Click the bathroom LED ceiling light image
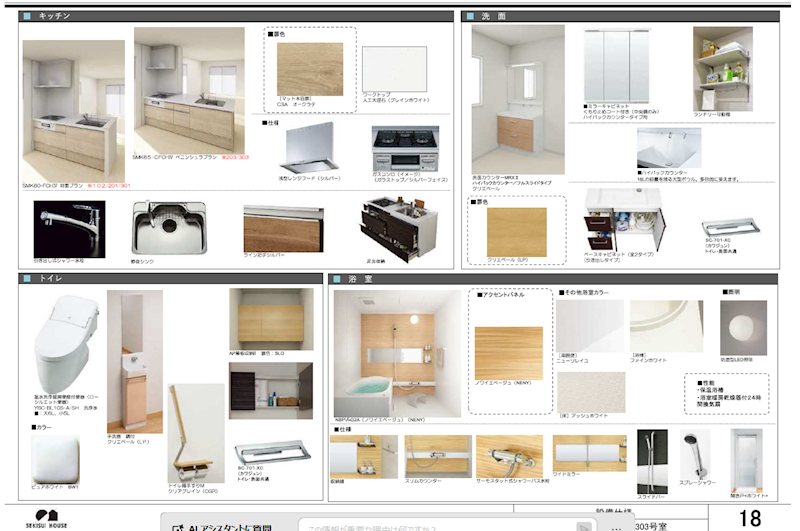This screenshot has height=531, width=800. (743, 328)
